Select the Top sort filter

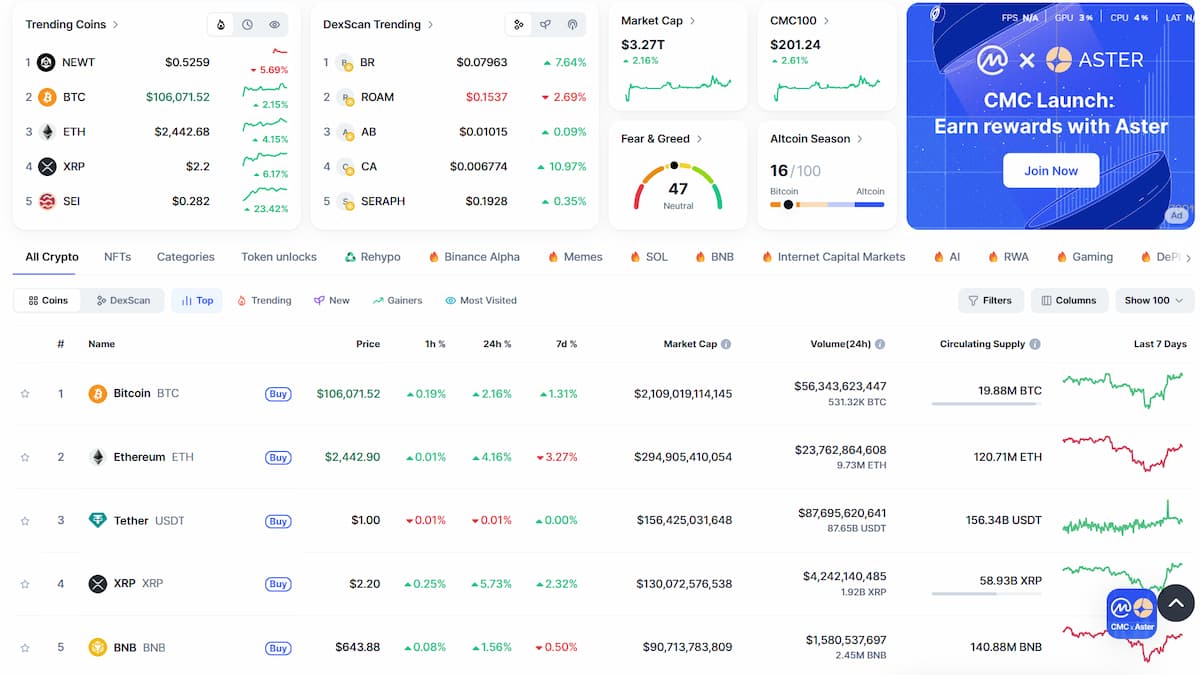tap(196, 300)
